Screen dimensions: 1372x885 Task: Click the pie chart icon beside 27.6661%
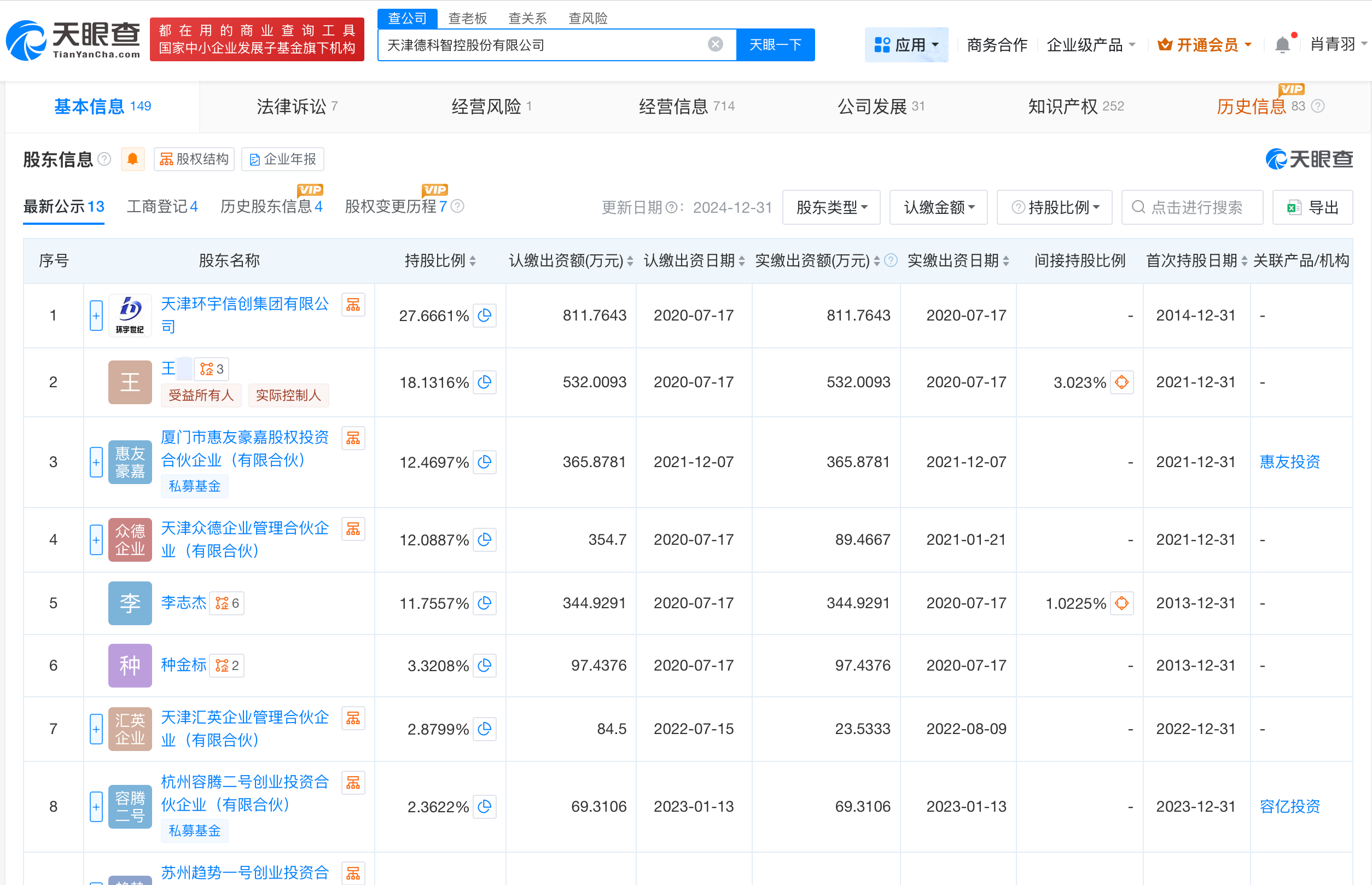(x=485, y=316)
